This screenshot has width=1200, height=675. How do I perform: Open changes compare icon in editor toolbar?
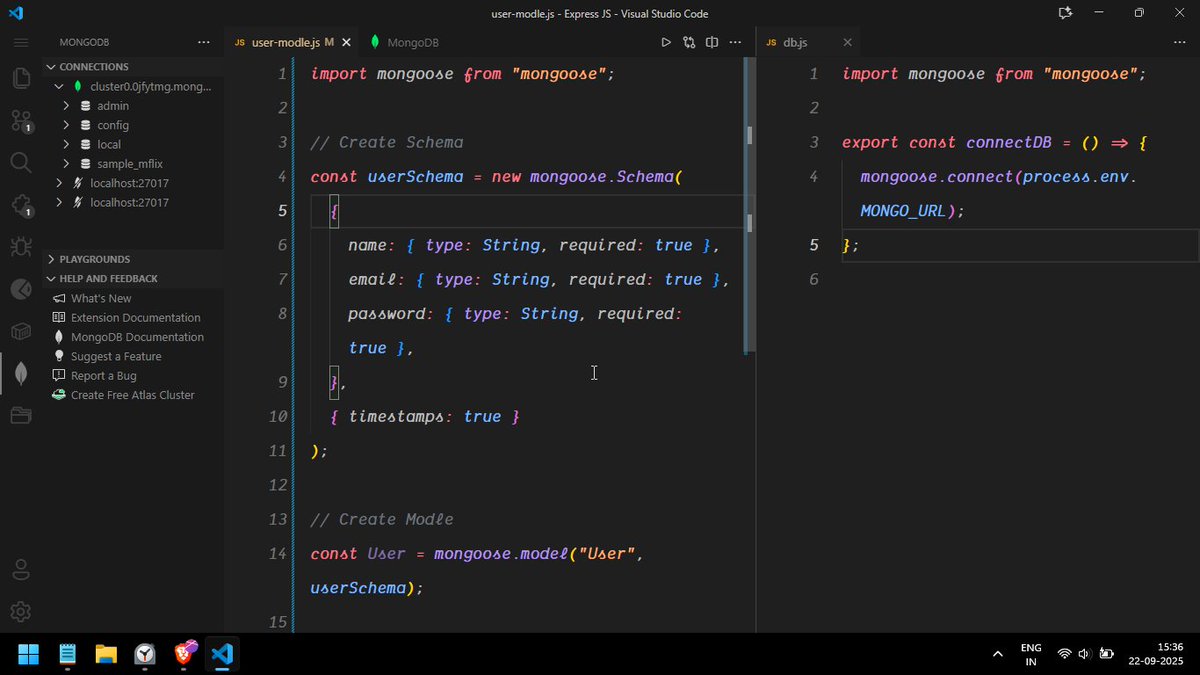tap(689, 42)
